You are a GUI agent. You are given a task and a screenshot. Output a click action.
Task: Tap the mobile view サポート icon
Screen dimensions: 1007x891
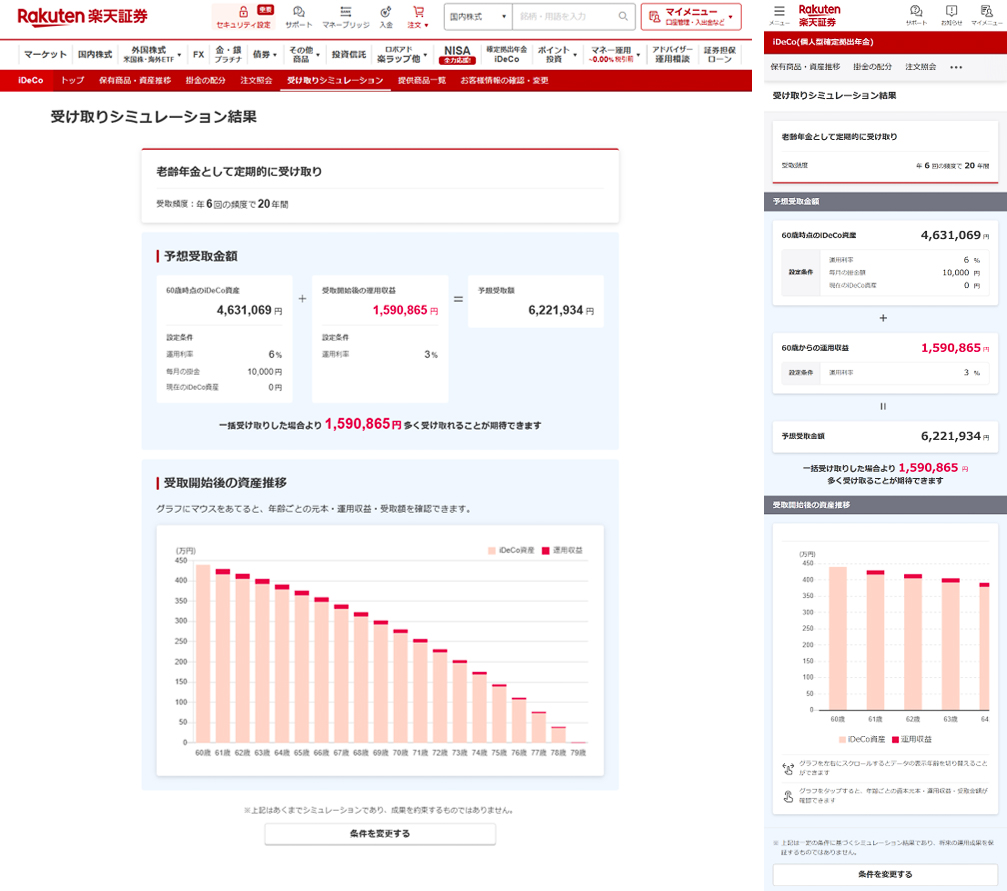point(916,11)
